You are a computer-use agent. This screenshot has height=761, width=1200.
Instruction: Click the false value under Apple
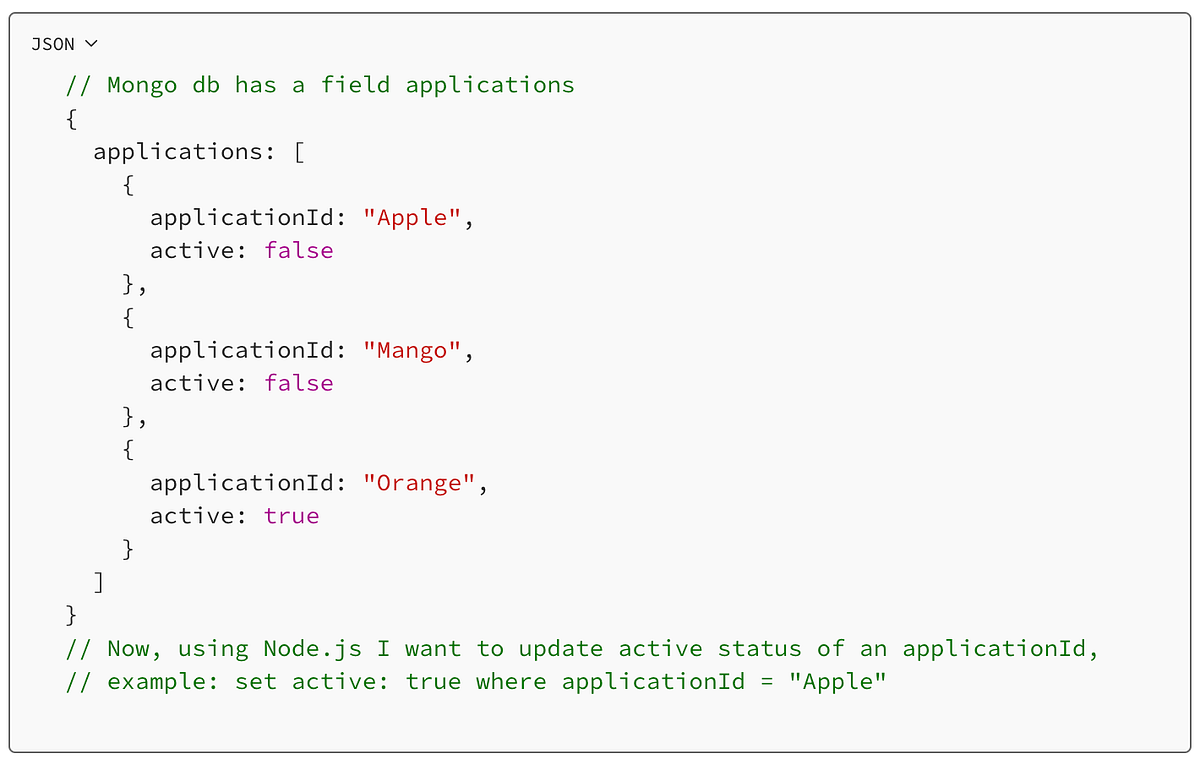point(299,250)
